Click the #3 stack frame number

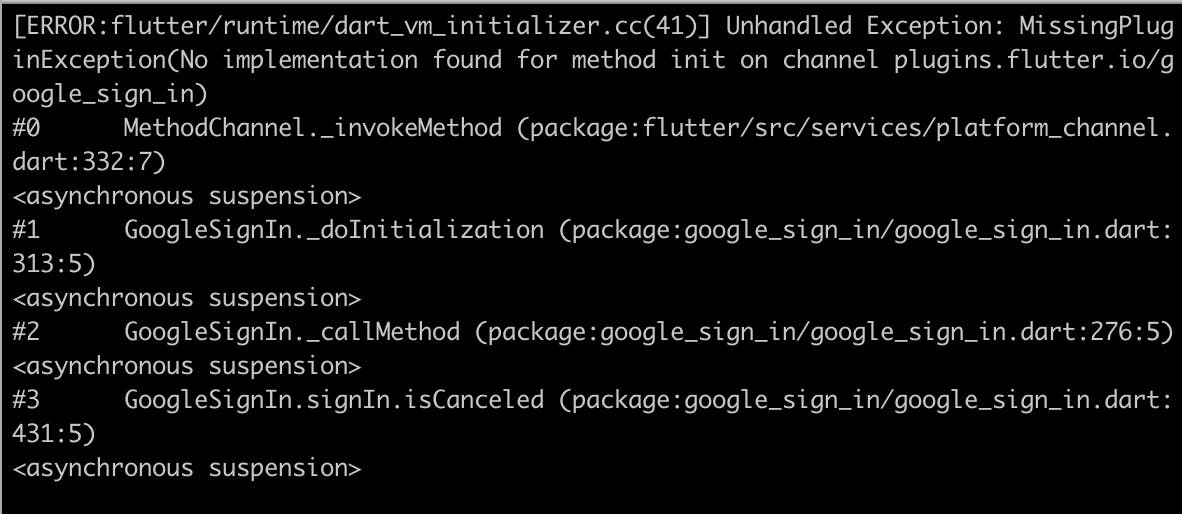click(26, 400)
